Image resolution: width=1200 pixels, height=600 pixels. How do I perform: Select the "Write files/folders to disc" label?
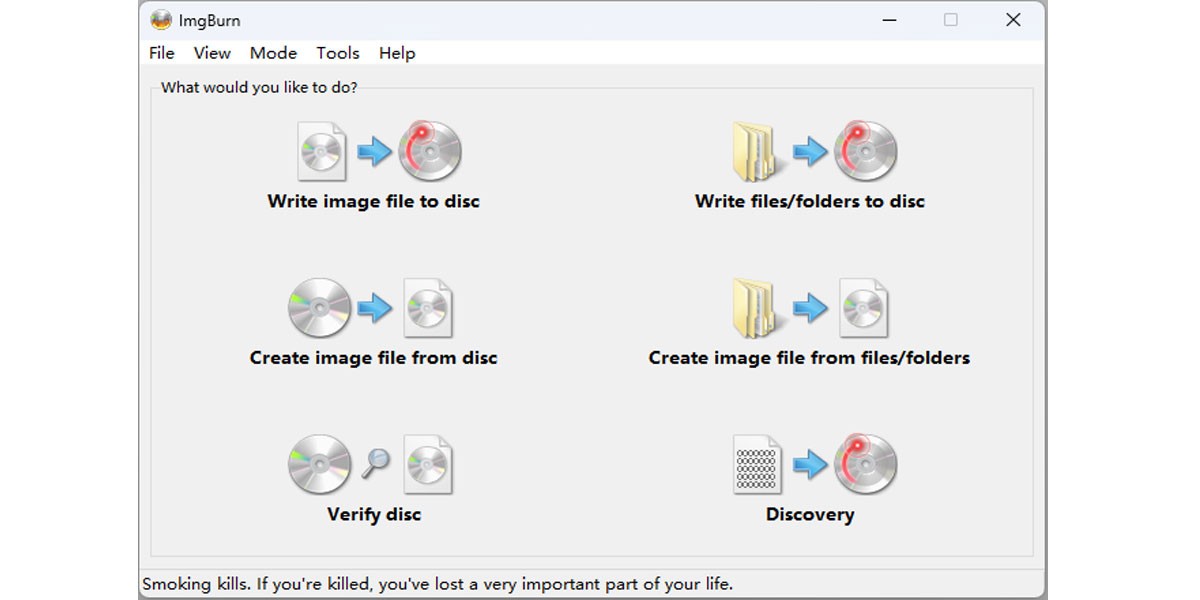pyautogui.click(x=810, y=201)
